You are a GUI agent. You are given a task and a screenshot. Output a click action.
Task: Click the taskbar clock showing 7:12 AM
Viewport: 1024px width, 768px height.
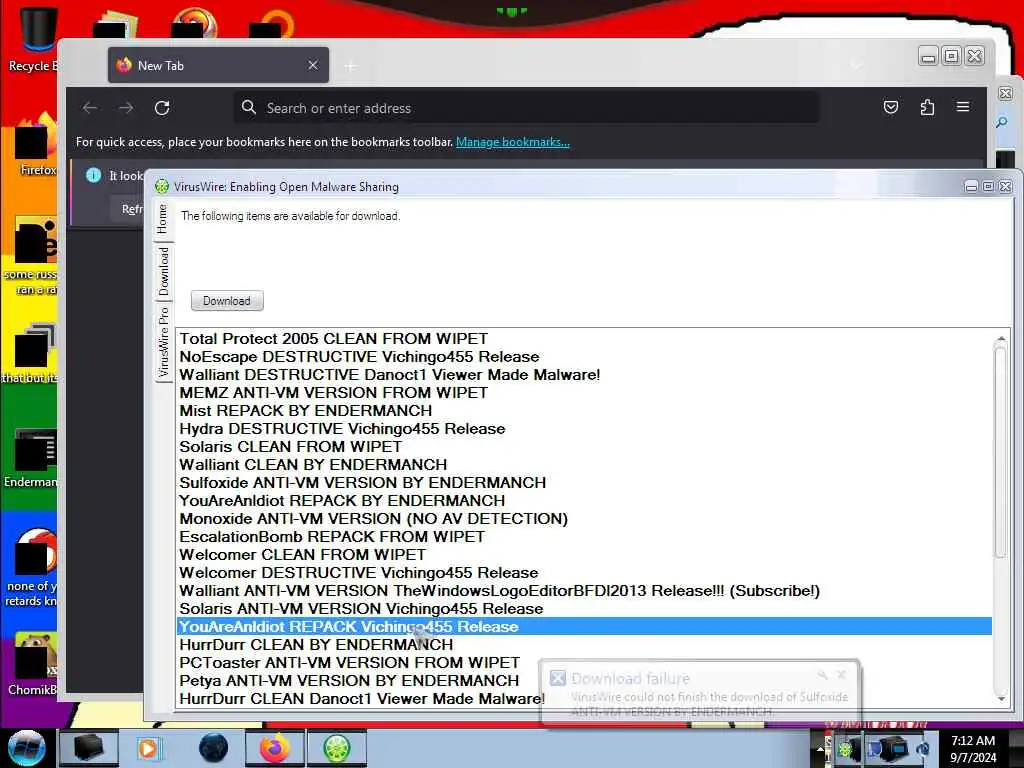(973, 748)
